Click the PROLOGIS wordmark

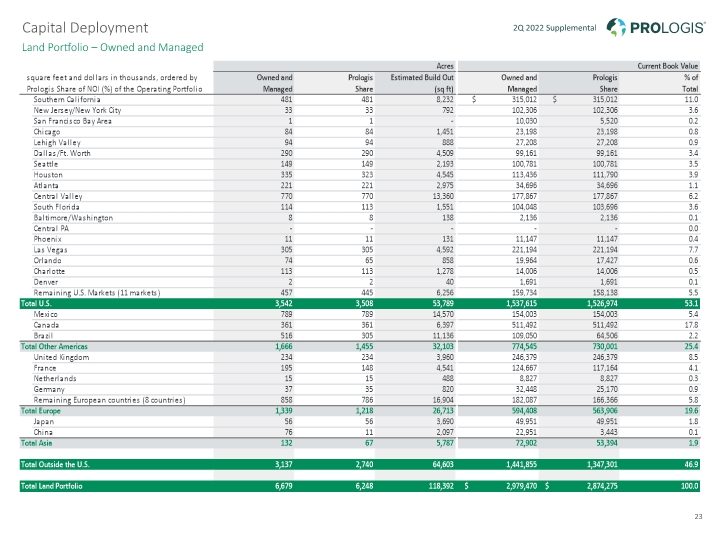pyautogui.click(x=667, y=28)
